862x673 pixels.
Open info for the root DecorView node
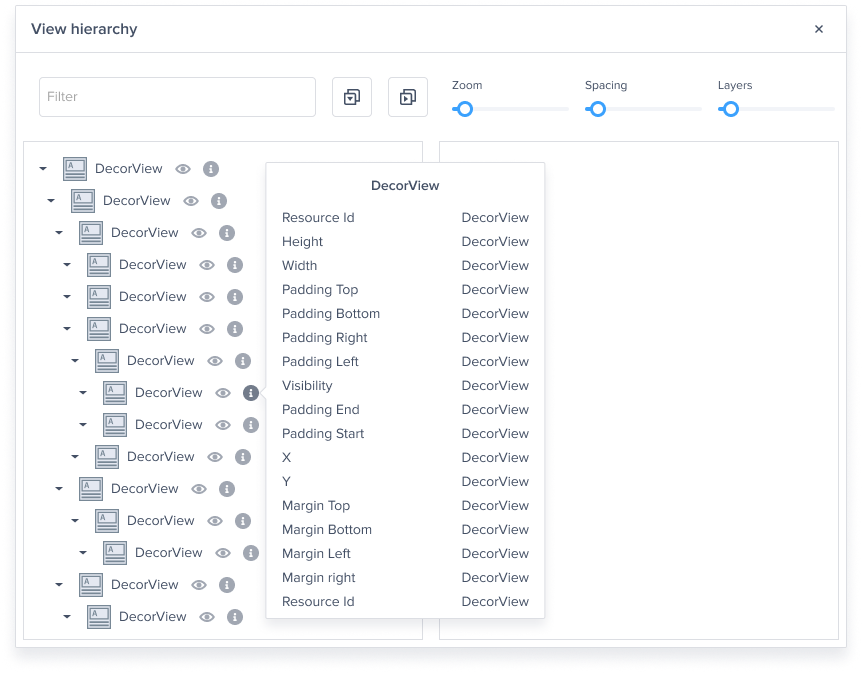pyautogui.click(x=211, y=169)
